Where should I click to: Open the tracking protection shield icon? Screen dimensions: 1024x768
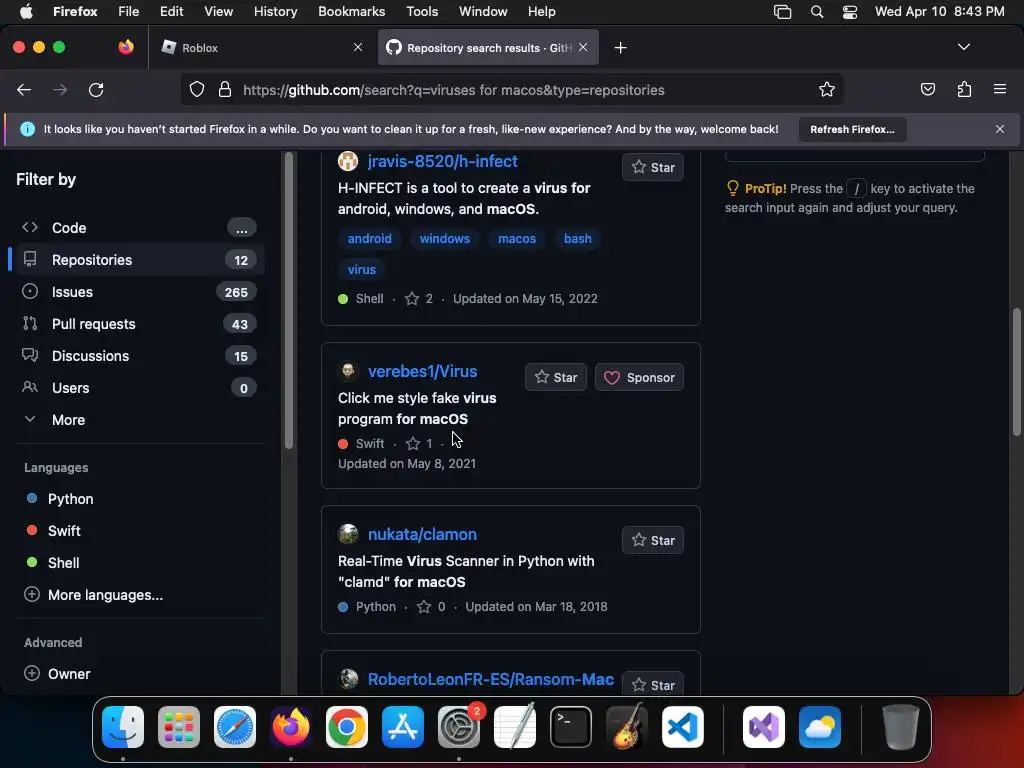197,89
